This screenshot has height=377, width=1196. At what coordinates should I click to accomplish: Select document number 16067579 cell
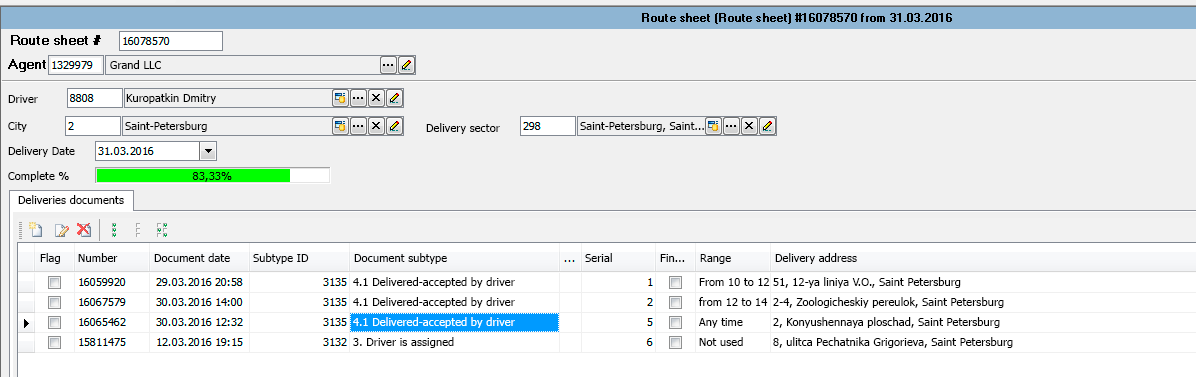point(111,302)
